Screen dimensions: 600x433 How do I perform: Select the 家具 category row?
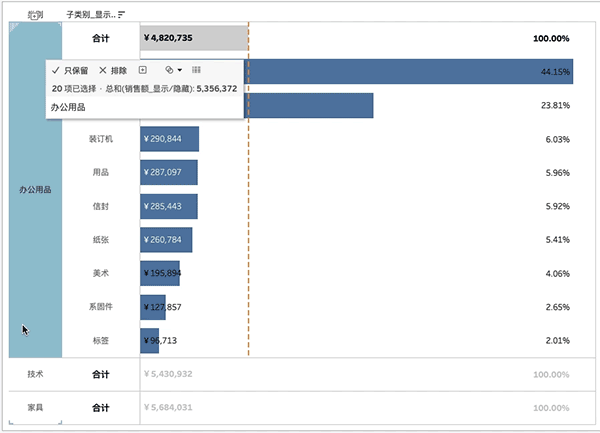point(35,408)
